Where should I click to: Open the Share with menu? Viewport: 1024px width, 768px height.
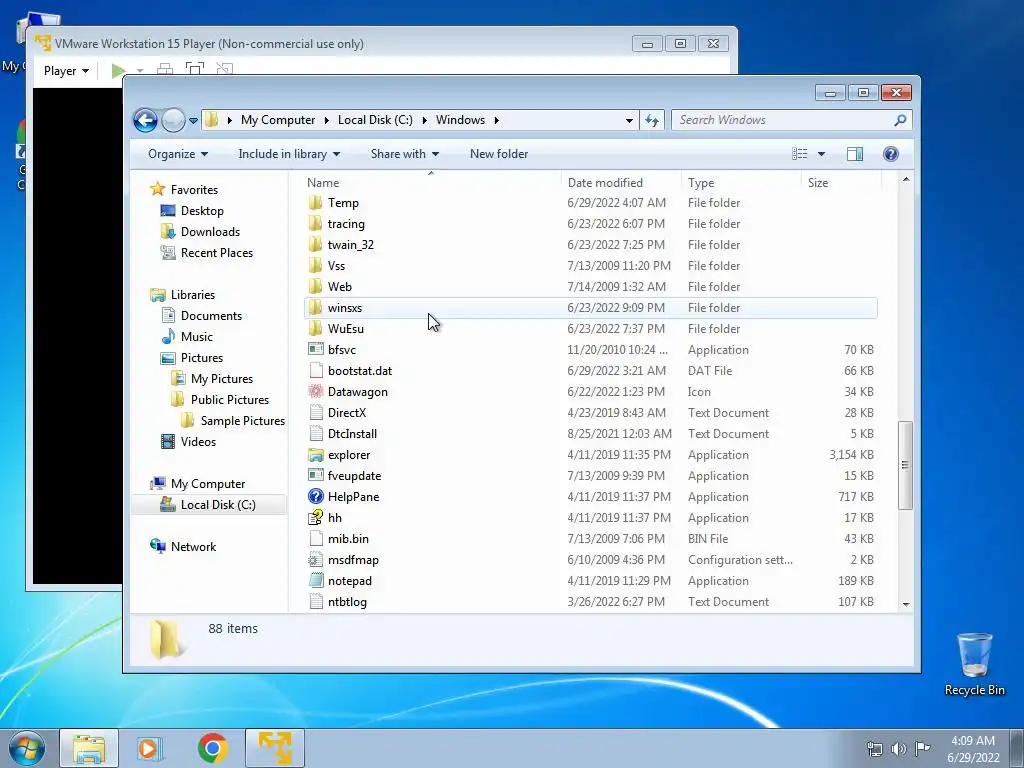click(405, 154)
